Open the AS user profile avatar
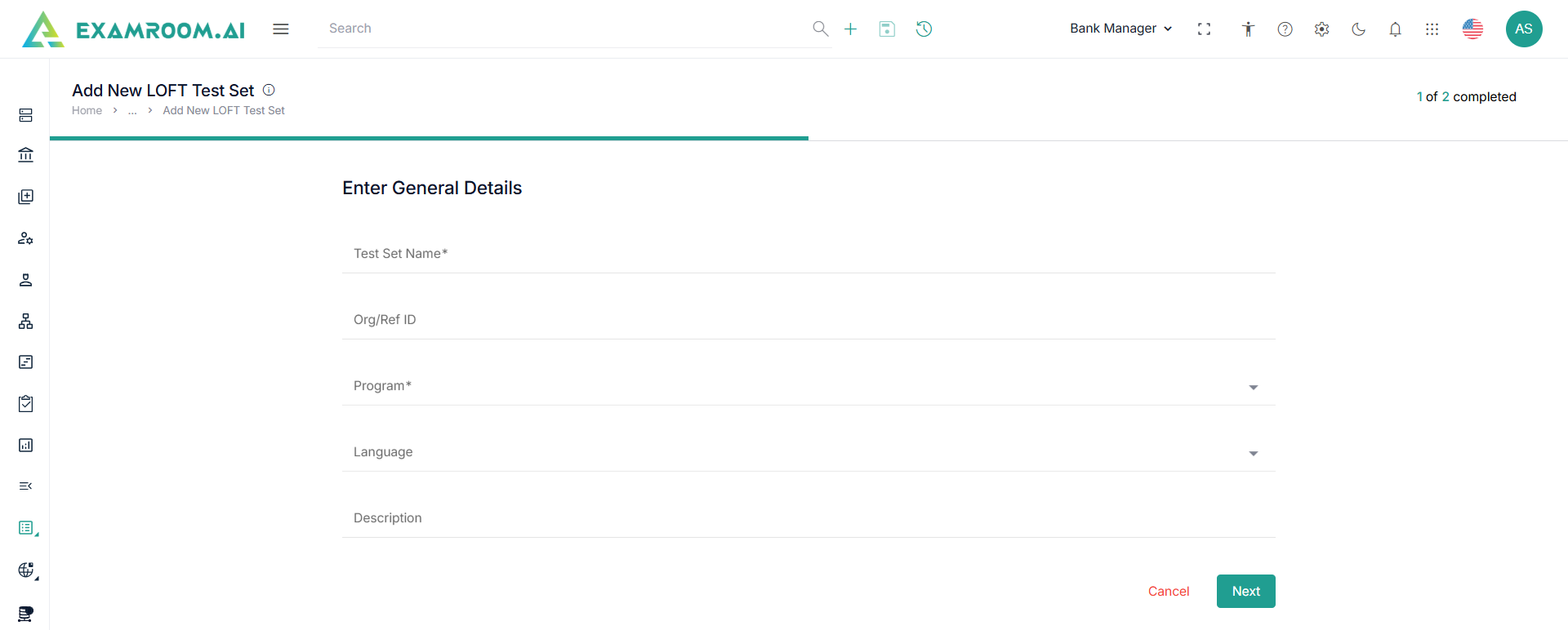 pyautogui.click(x=1524, y=29)
